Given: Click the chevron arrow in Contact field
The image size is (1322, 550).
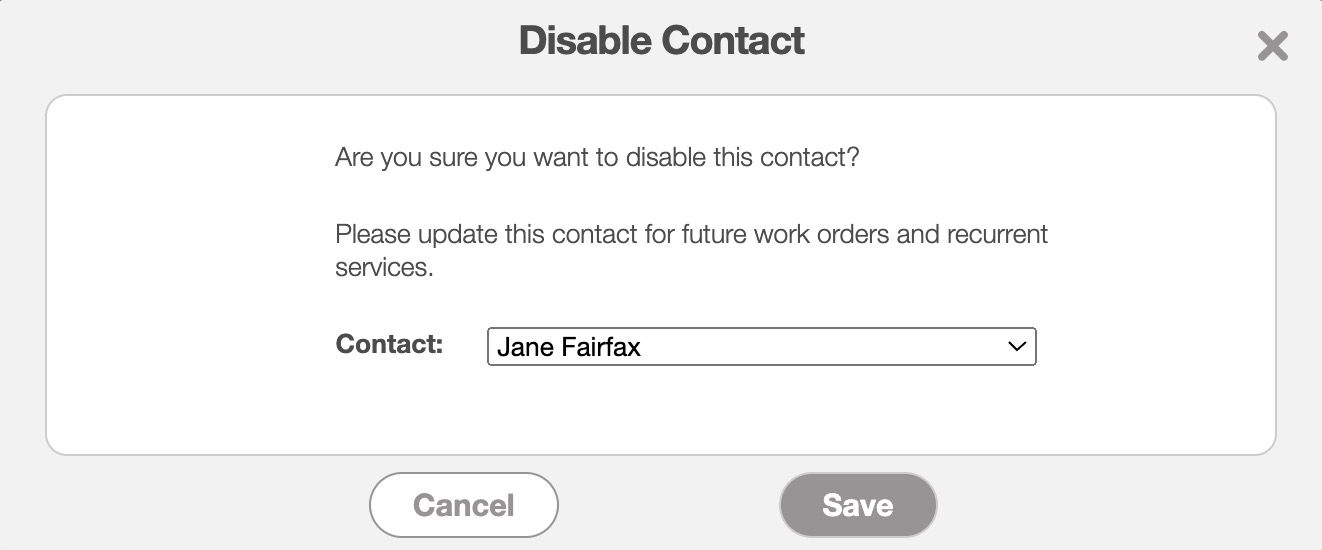Looking at the screenshot, I should [x=1017, y=347].
